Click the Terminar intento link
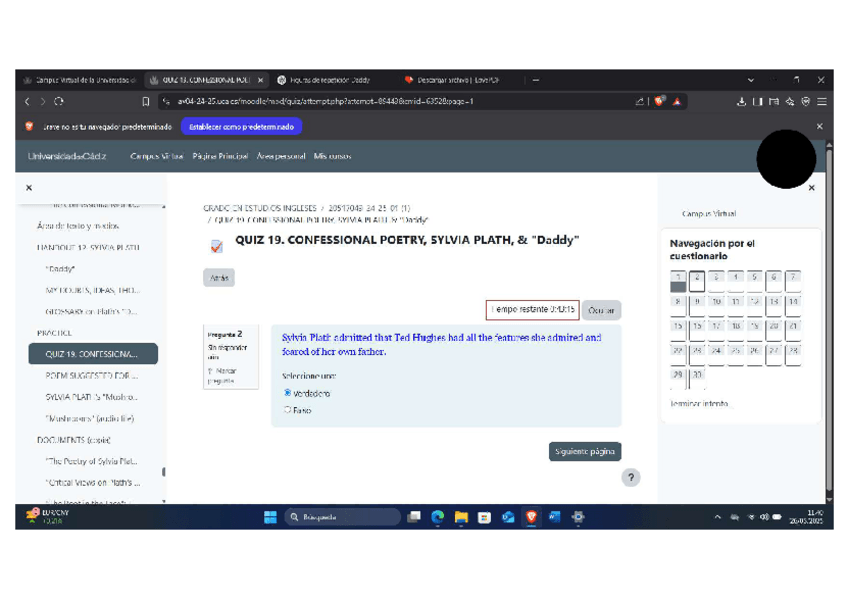 pos(700,404)
